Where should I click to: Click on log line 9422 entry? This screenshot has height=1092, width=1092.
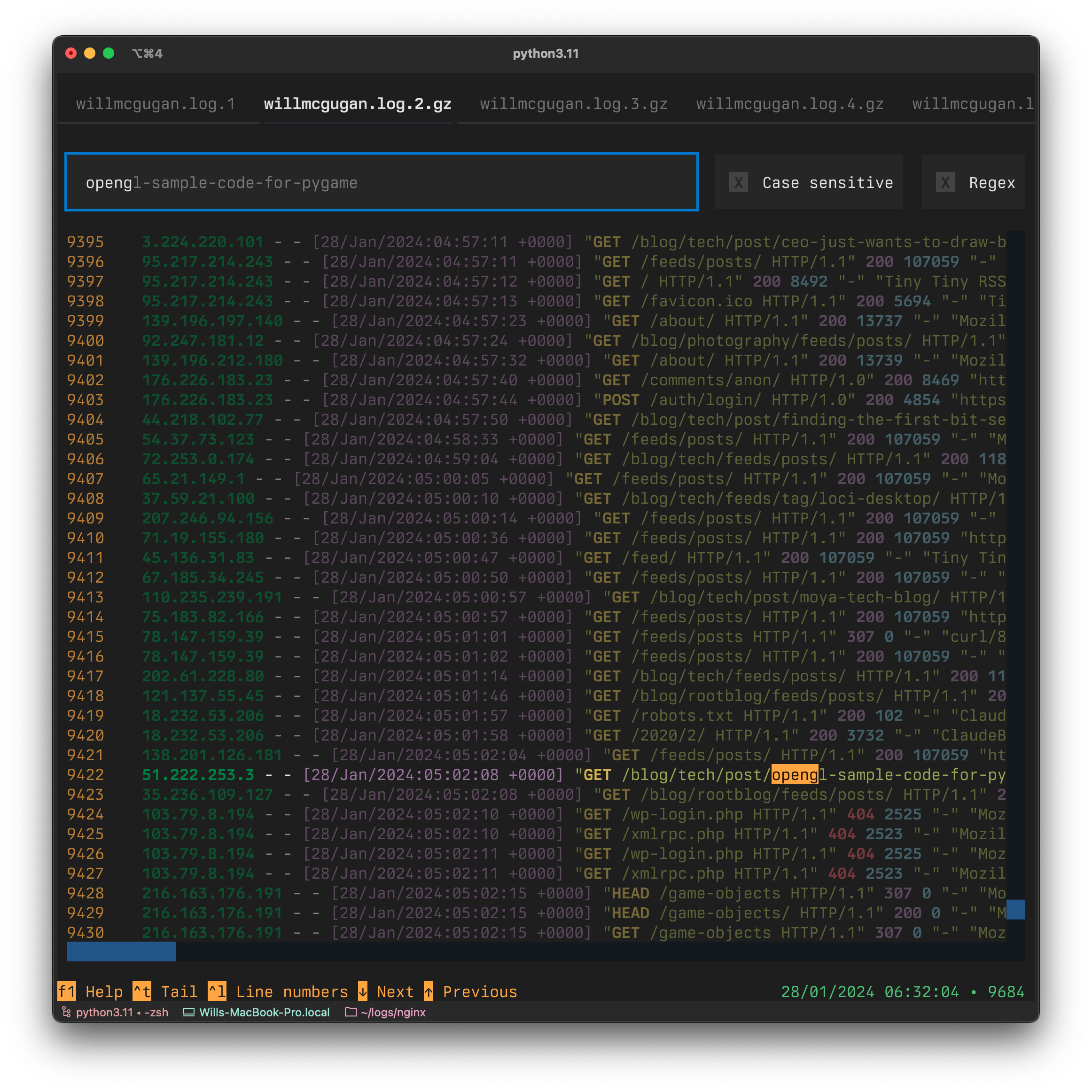click(545, 774)
